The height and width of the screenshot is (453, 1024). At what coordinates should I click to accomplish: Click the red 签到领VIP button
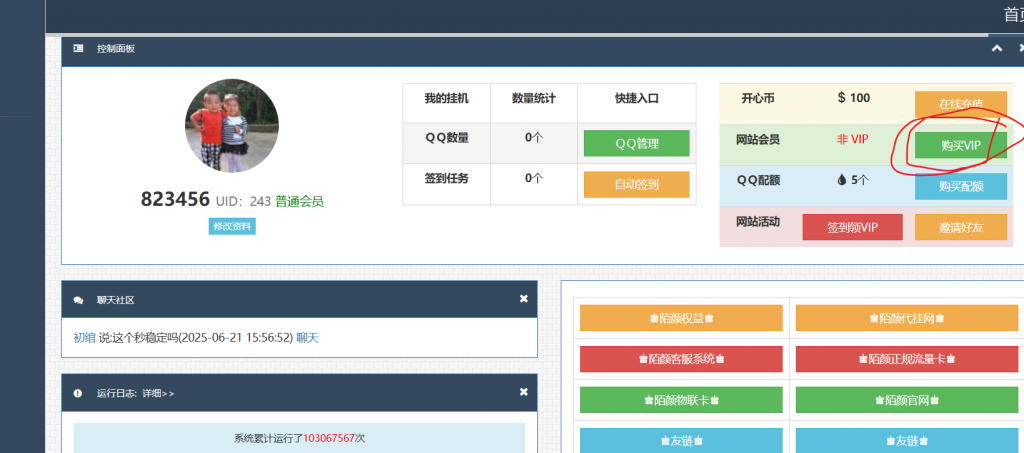[x=852, y=227]
